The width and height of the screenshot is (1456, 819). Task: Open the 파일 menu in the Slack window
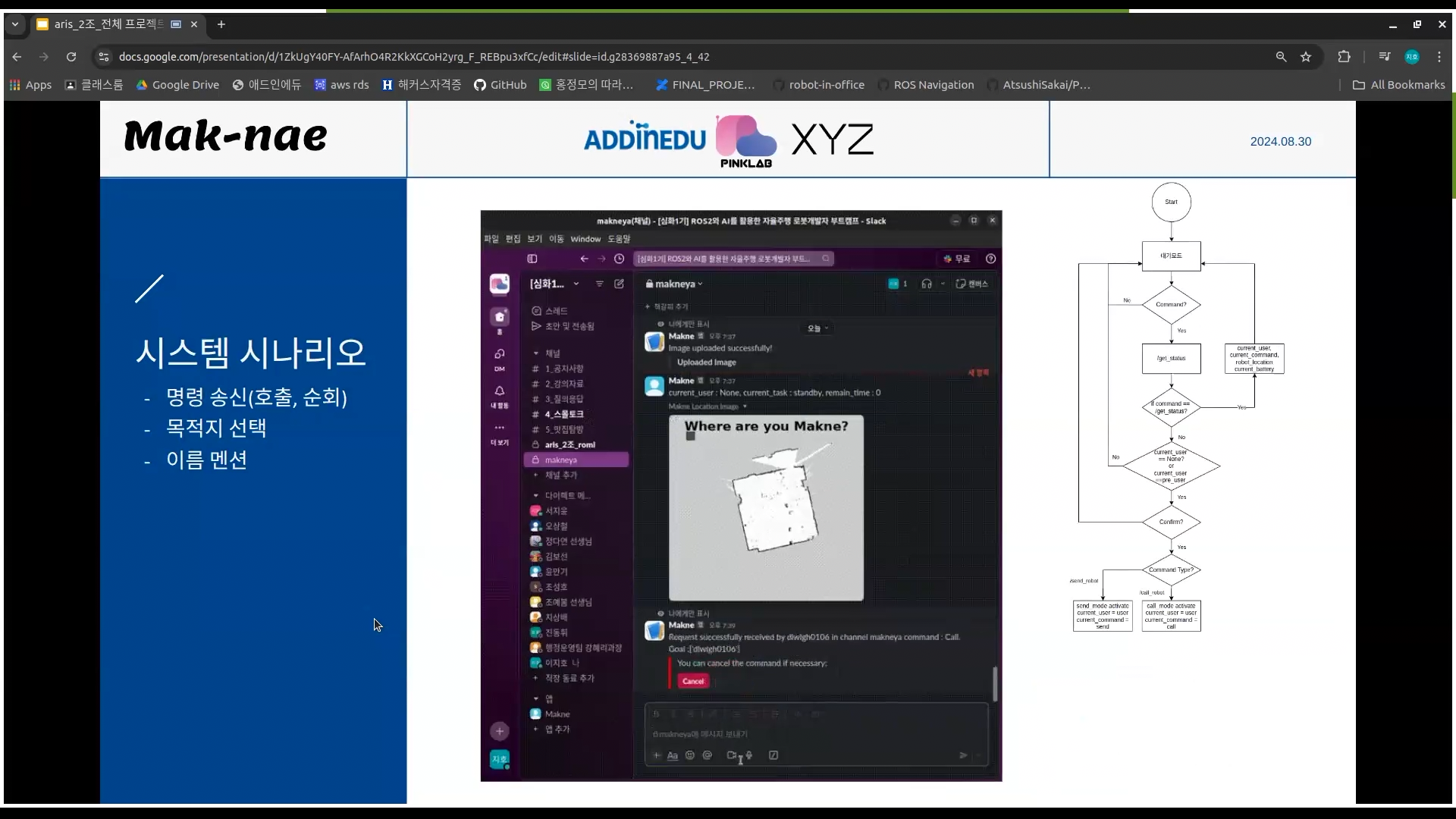coord(491,239)
